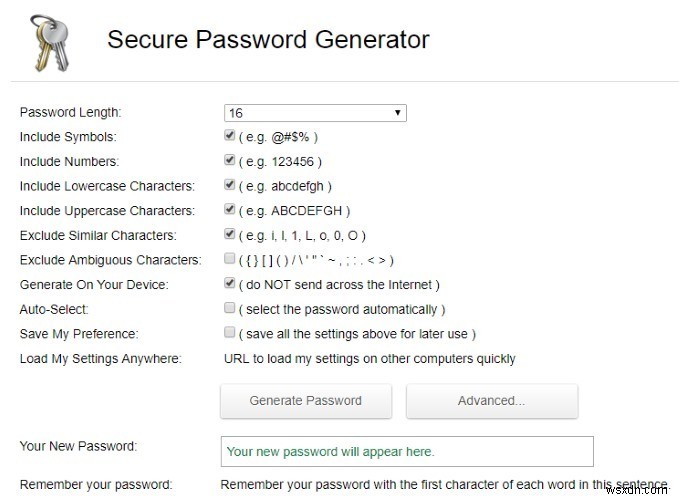Toggle the Include Symbols checkbox
This screenshot has height=500, width=679.
[230, 136]
